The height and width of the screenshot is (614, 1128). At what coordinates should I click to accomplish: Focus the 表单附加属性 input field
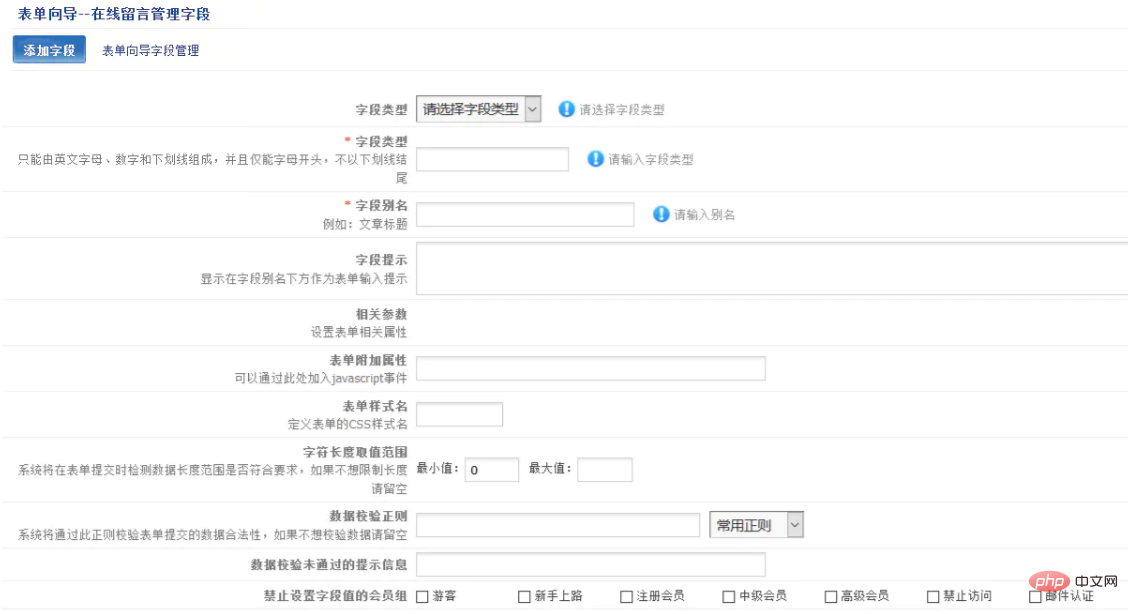(591, 368)
